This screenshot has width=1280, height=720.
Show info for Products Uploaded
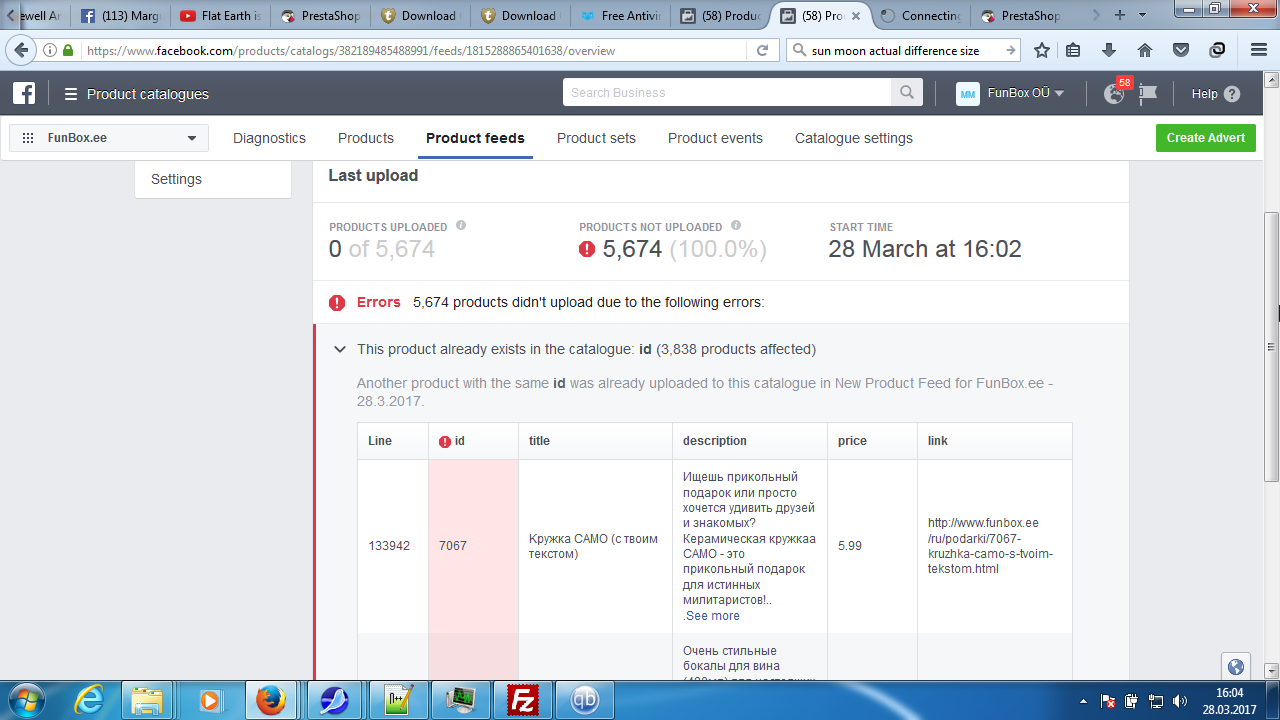tap(461, 226)
